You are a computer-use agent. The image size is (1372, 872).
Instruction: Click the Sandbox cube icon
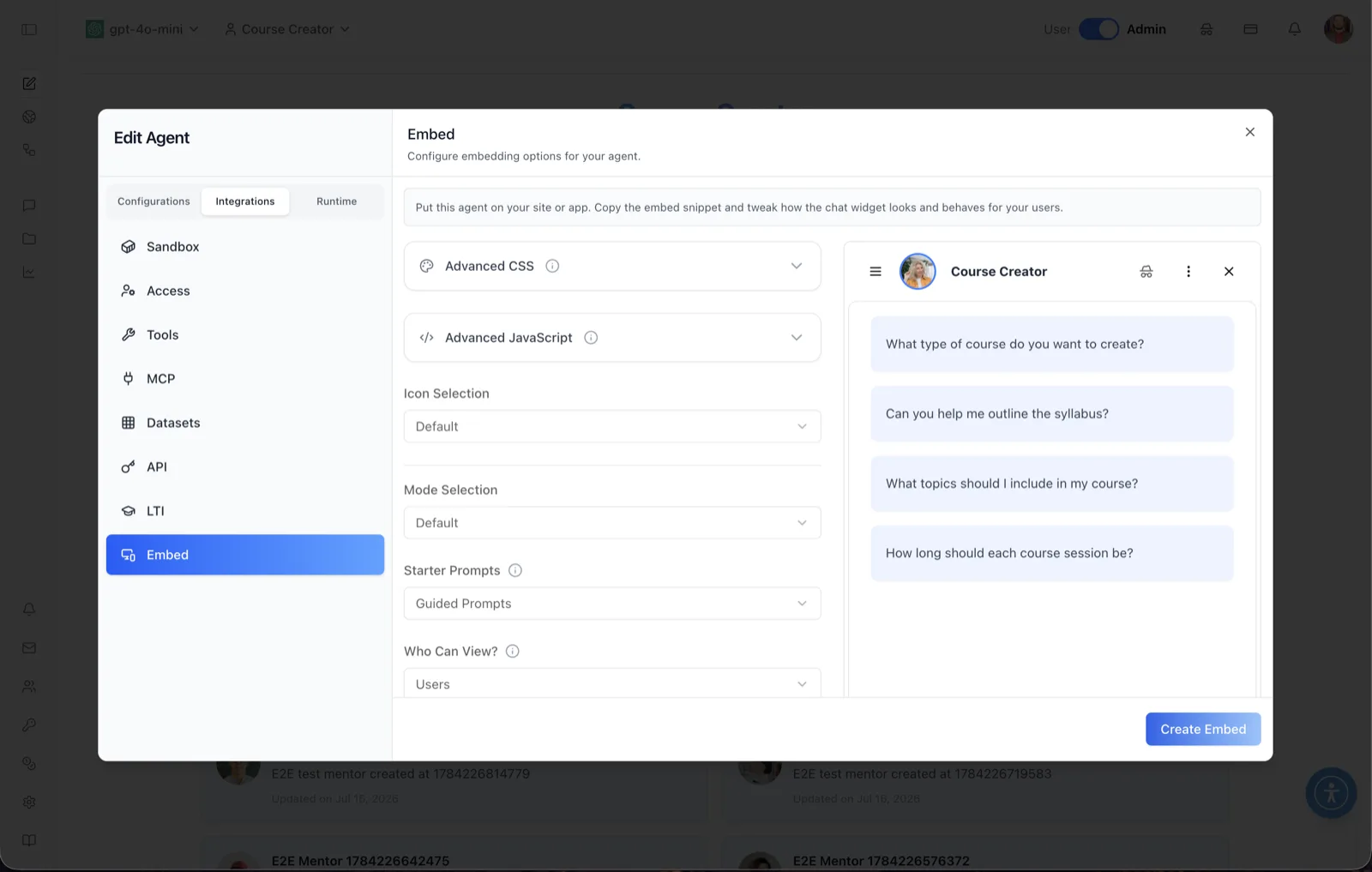tap(129, 247)
